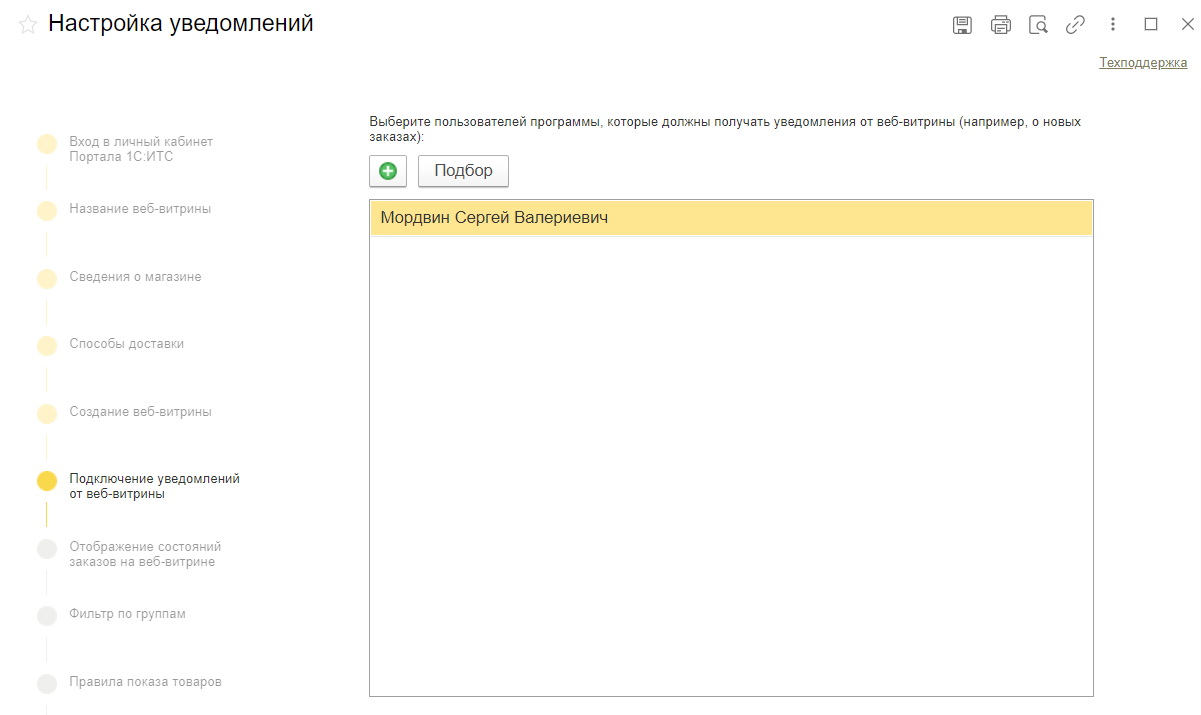This screenshot has width=1201, height=715.
Task: Click the save diskette icon
Action: pyautogui.click(x=962, y=25)
